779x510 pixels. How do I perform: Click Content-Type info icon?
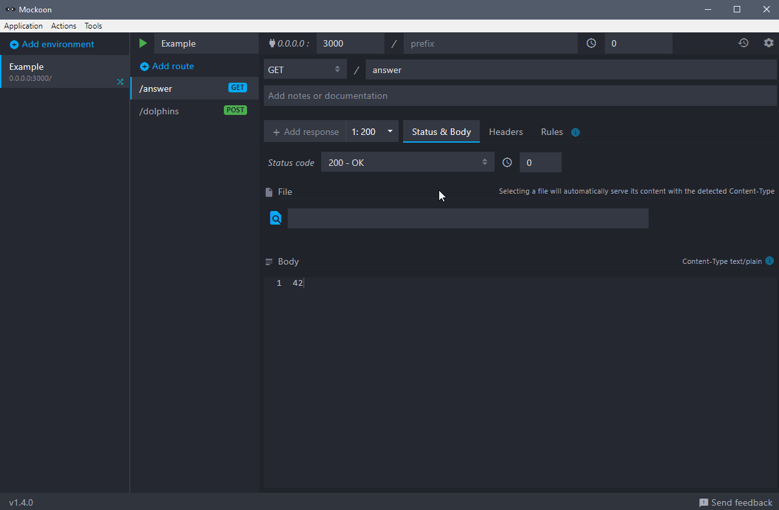click(x=769, y=261)
